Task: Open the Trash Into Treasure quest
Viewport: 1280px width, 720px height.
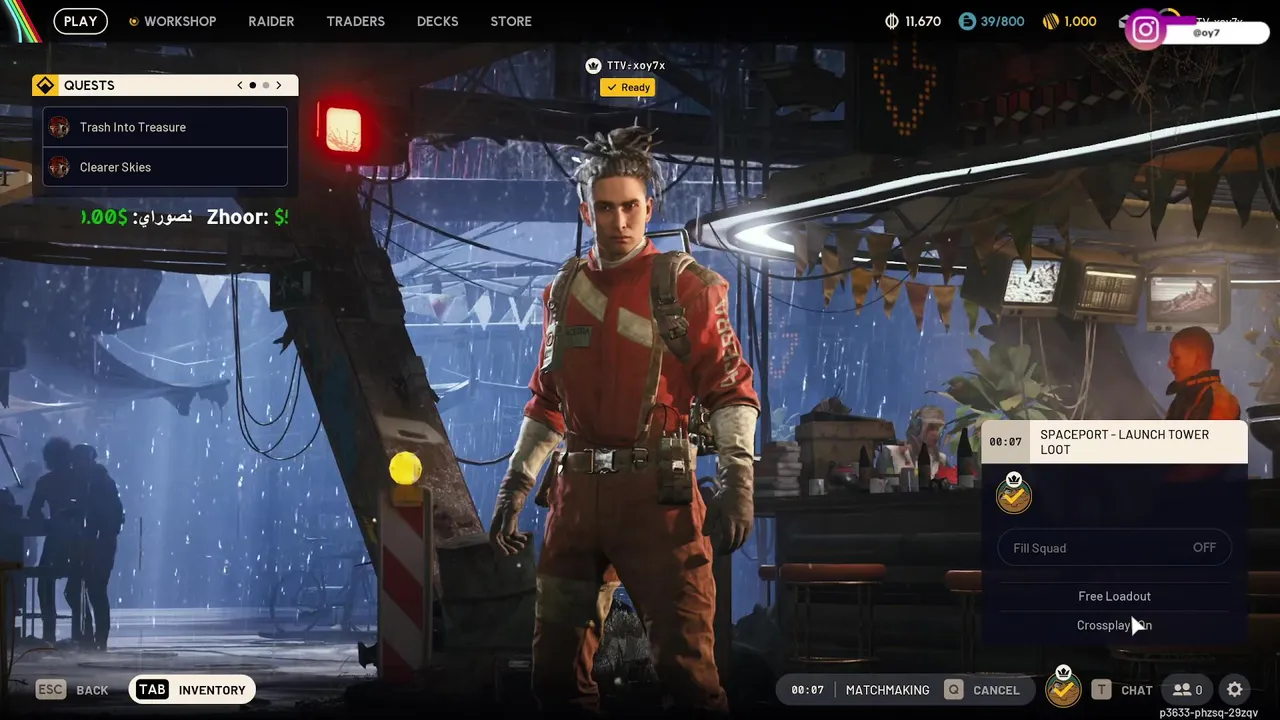Action: [x=165, y=127]
